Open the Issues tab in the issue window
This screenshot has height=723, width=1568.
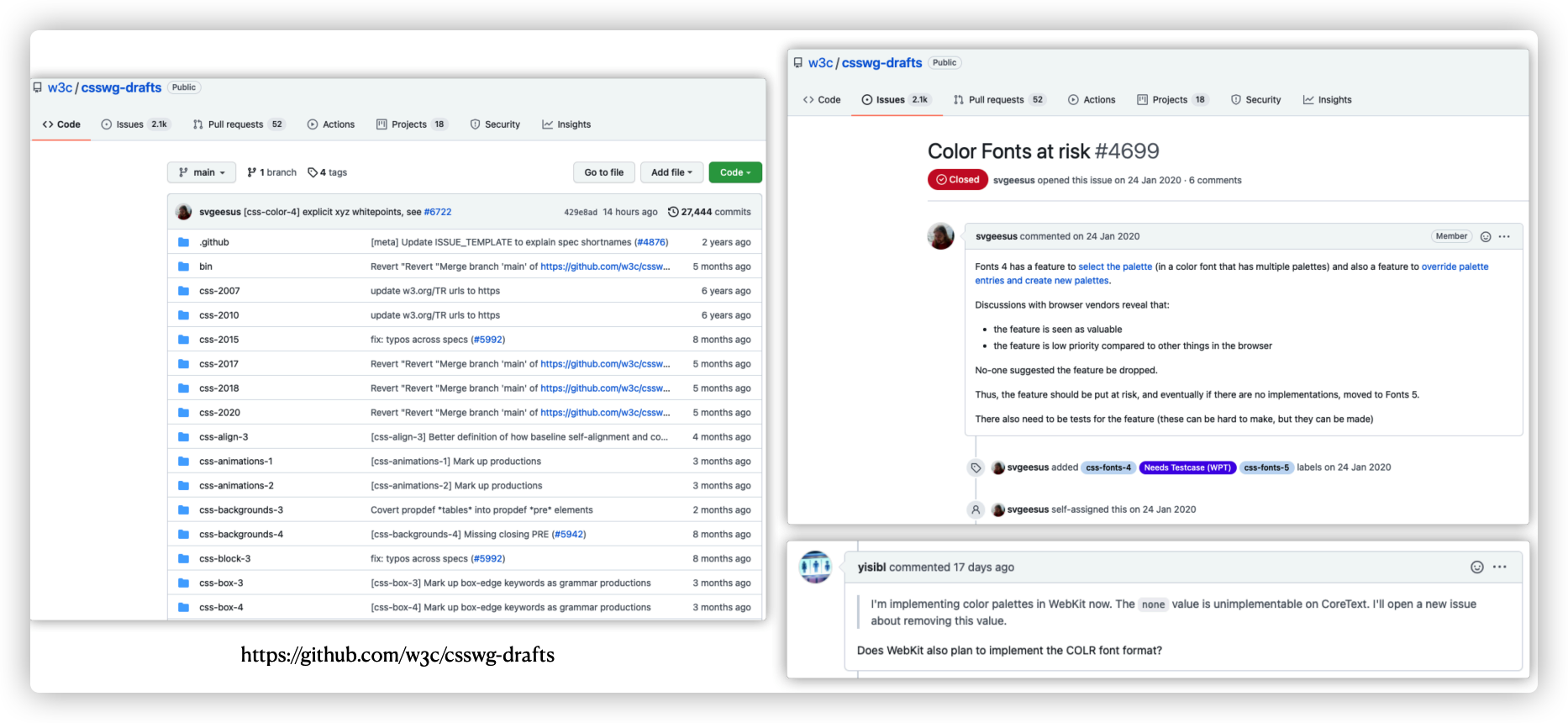(896, 100)
